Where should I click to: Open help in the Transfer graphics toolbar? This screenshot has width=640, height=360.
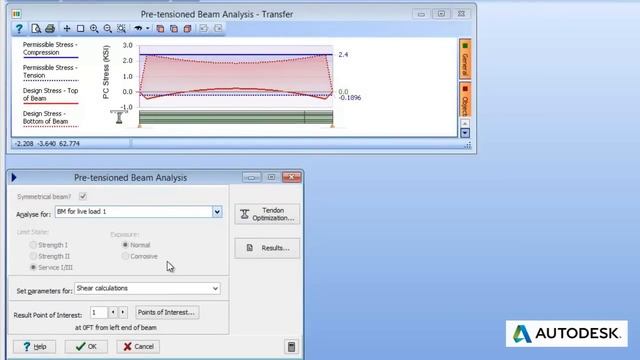point(19,29)
